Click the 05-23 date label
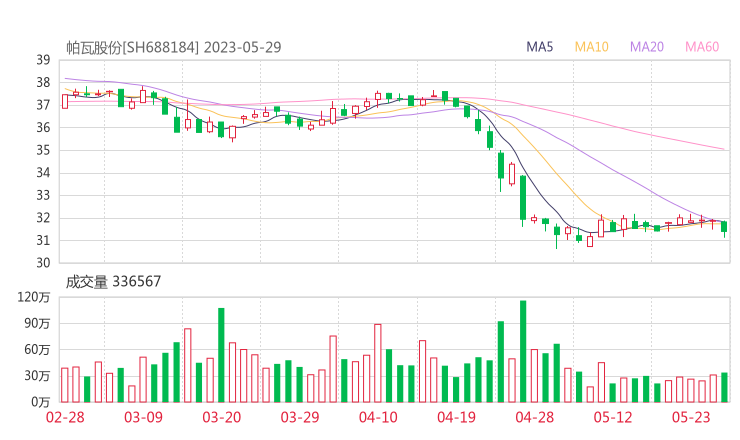 [x=691, y=417]
